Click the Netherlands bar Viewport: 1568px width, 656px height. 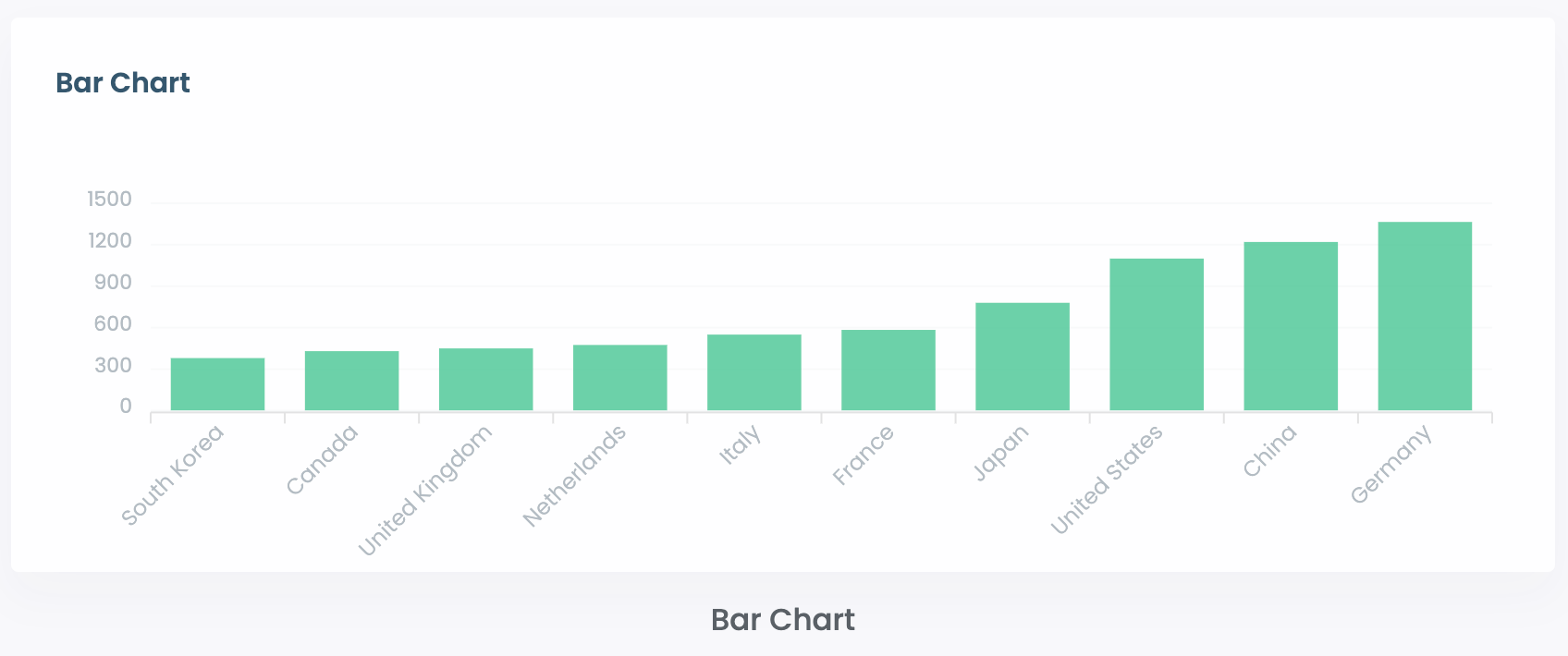click(x=619, y=378)
